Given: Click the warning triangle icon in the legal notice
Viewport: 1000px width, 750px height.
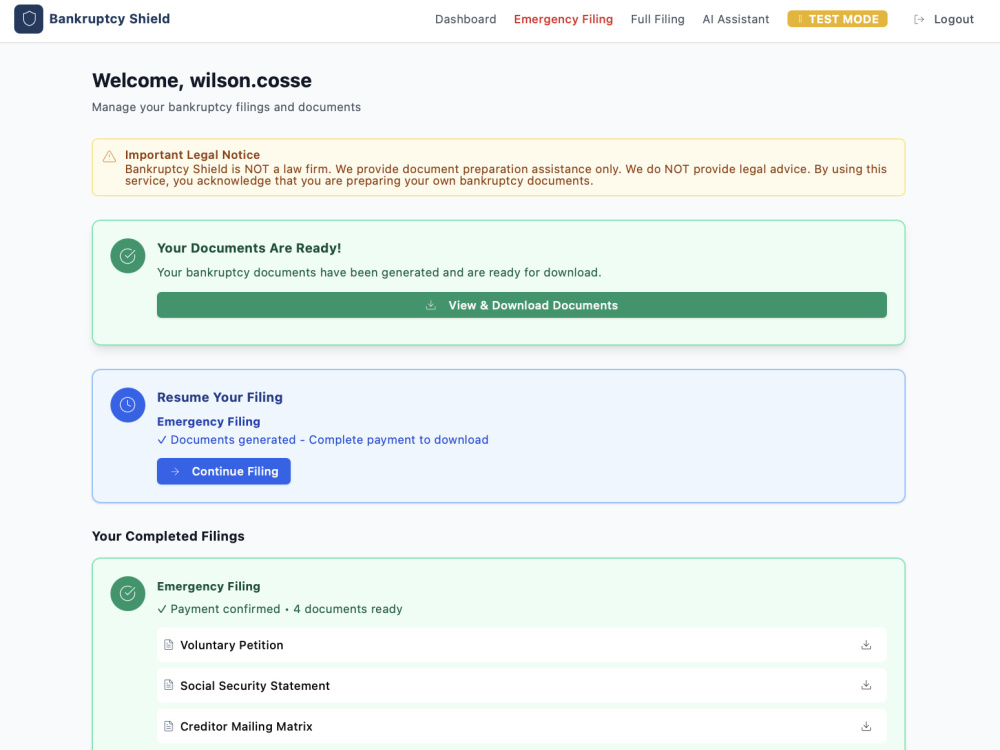Looking at the screenshot, I should [x=110, y=156].
